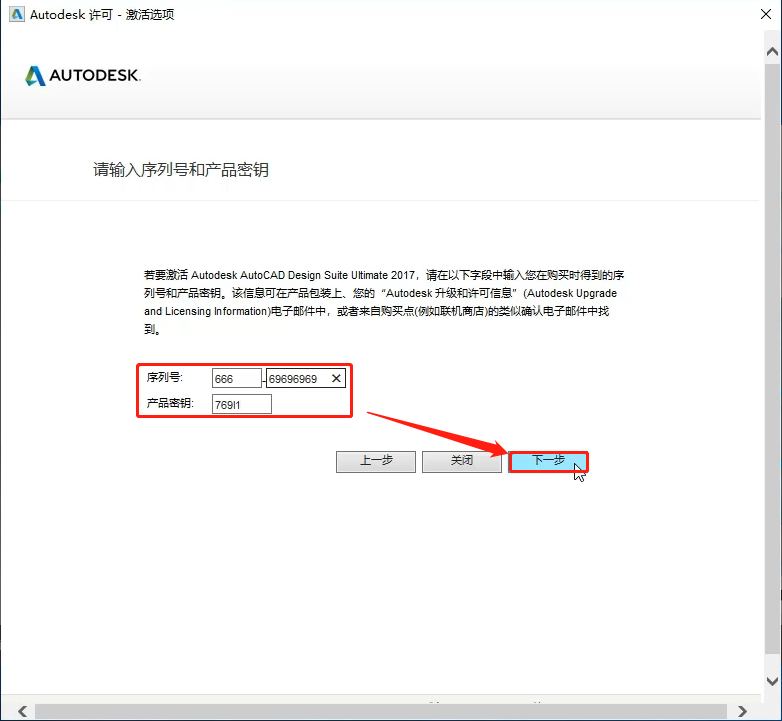The image size is (782, 721).
Task: Click the 上一步 (Back) button
Action: click(x=376, y=462)
